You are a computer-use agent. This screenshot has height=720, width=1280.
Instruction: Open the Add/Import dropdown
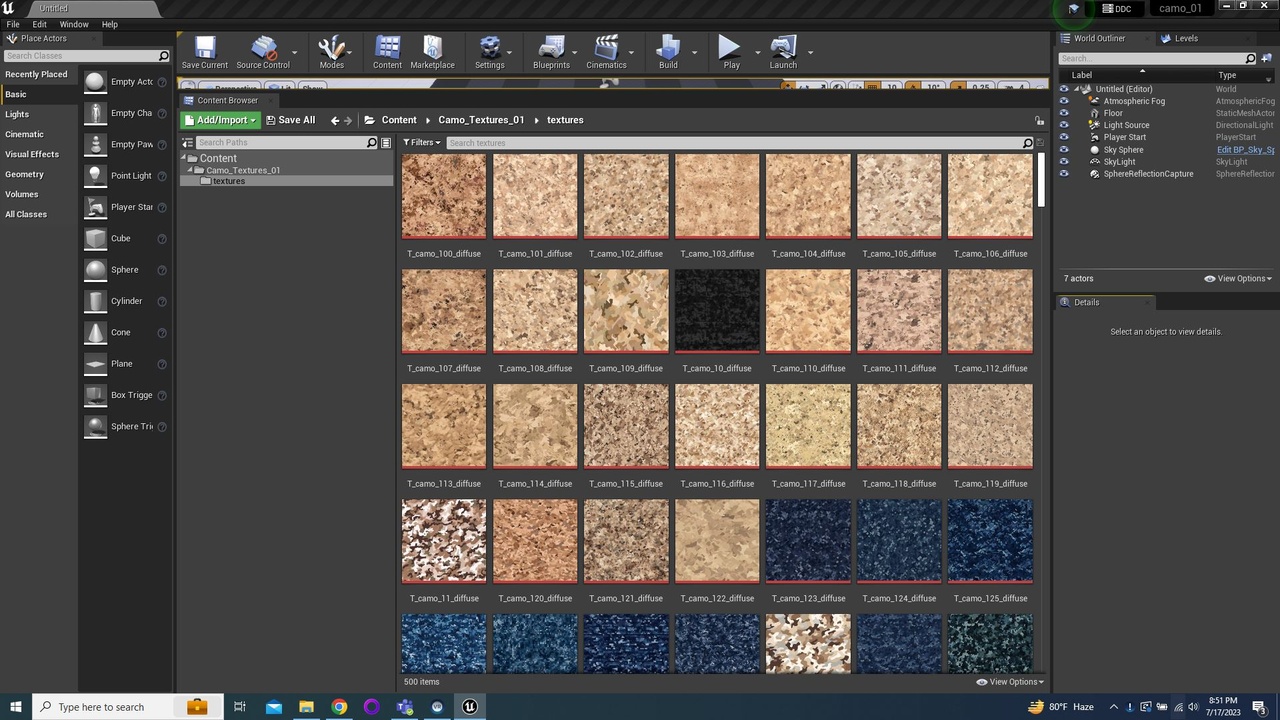[220, 120]
